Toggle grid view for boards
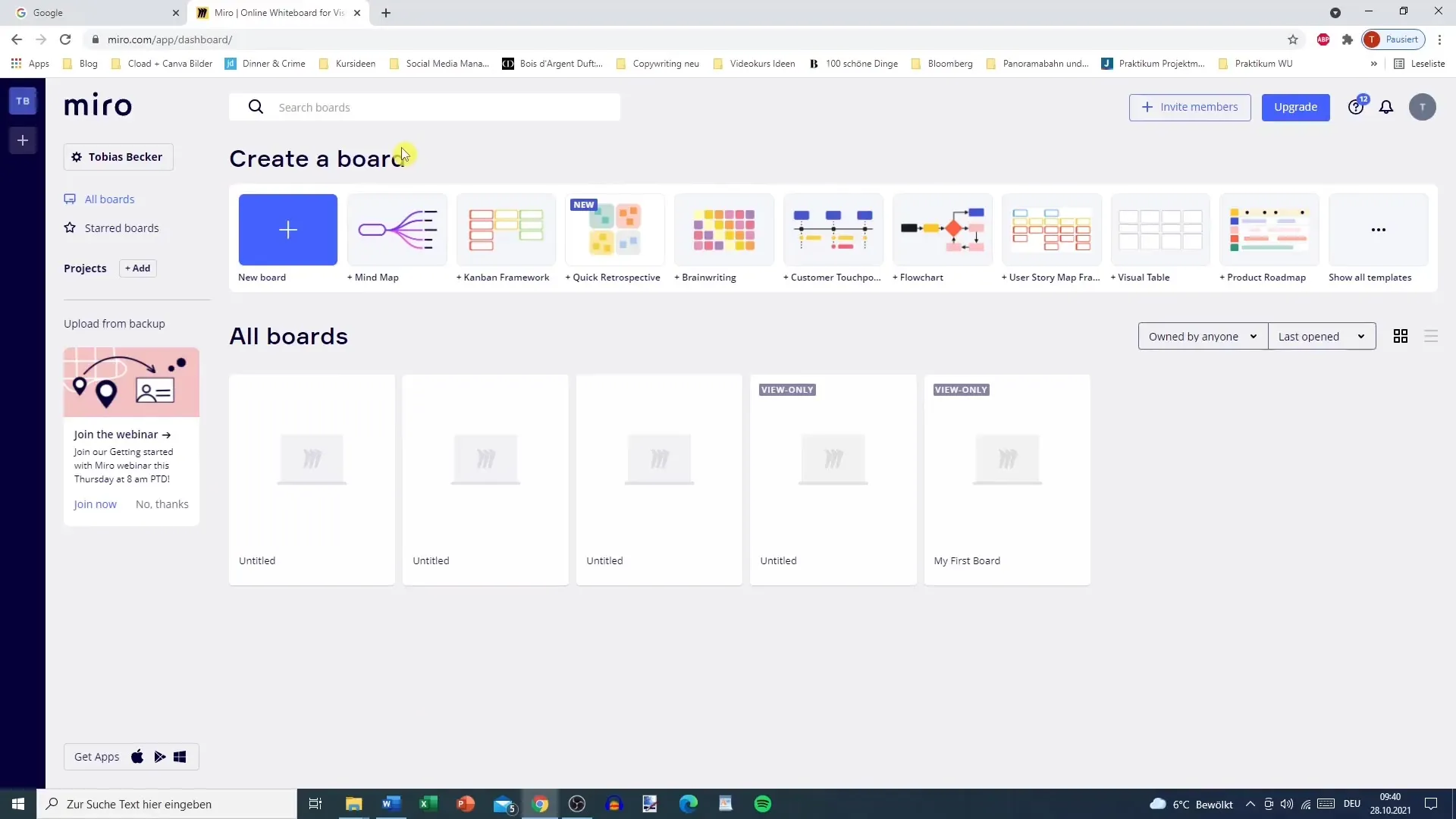This screenshot has width=1456, height=819. tap(1400, 335)
